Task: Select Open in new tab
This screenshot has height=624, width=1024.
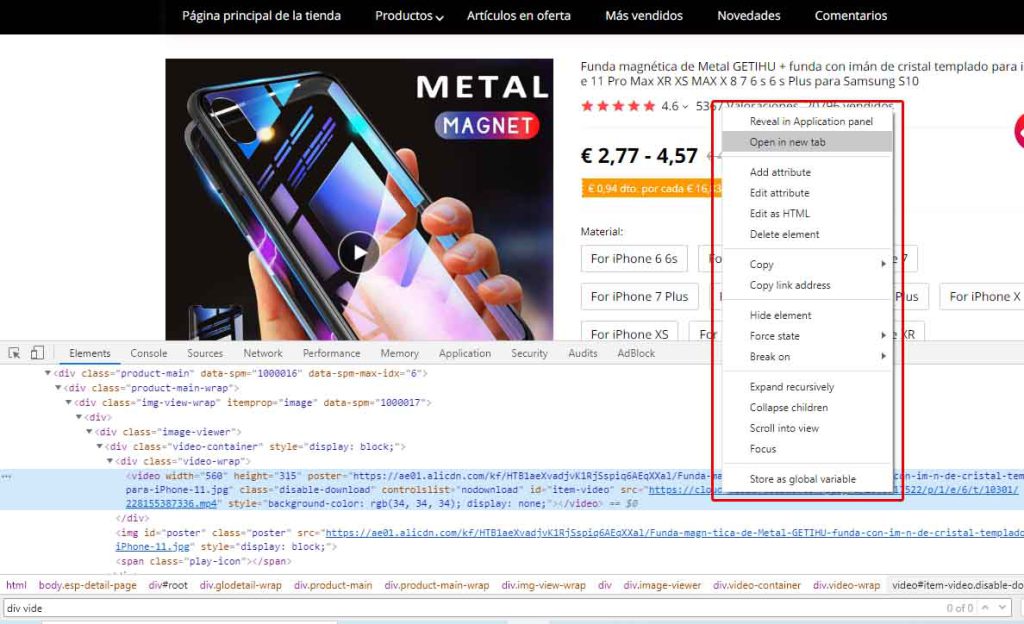Action: [x=807, y=142]
